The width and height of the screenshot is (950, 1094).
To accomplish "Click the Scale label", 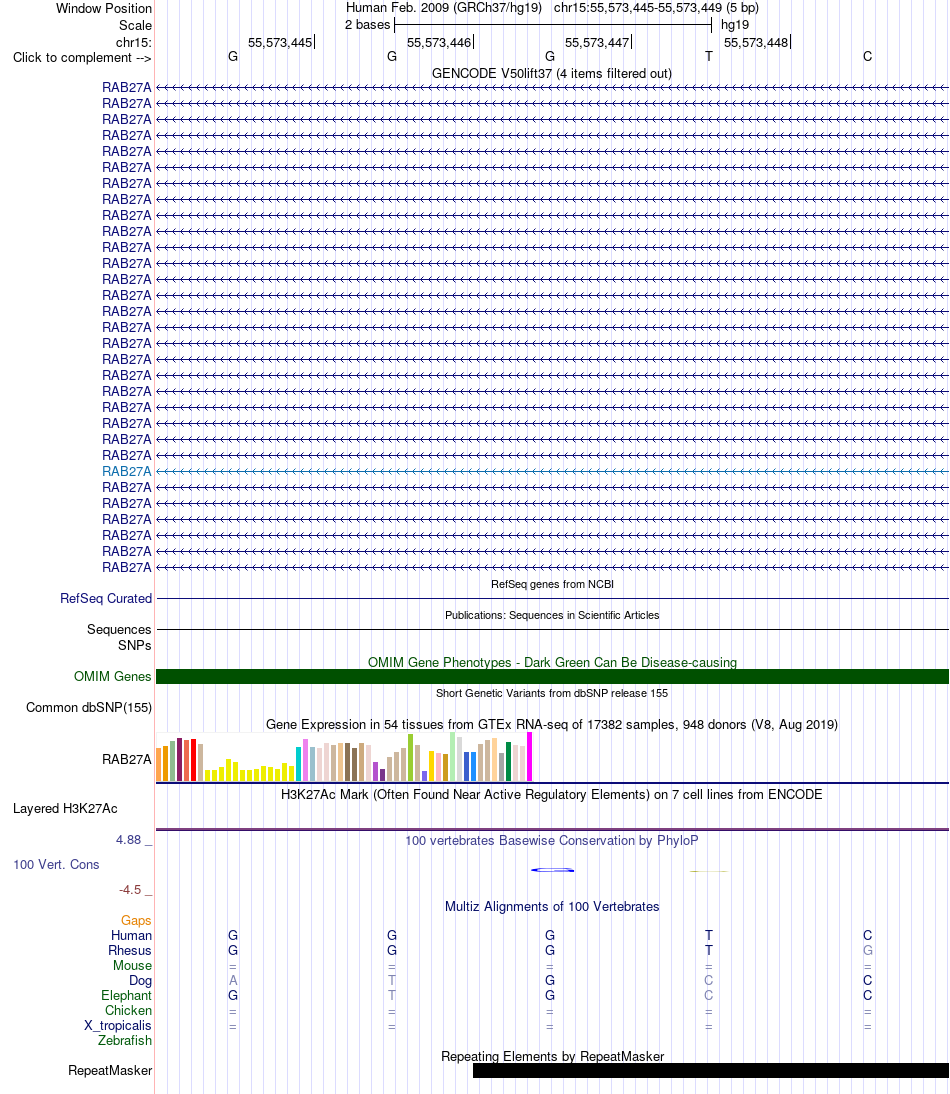I will [x=135, y=25].
